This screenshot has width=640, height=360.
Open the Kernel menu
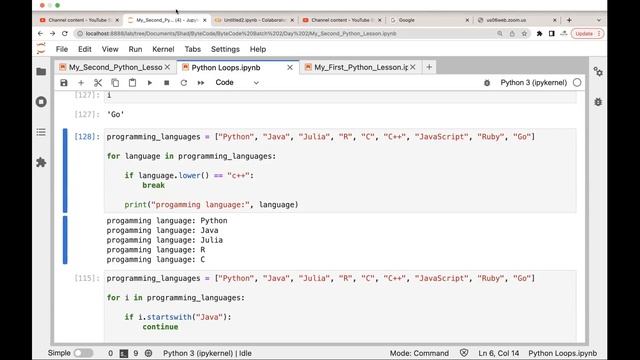pos(163,49)
